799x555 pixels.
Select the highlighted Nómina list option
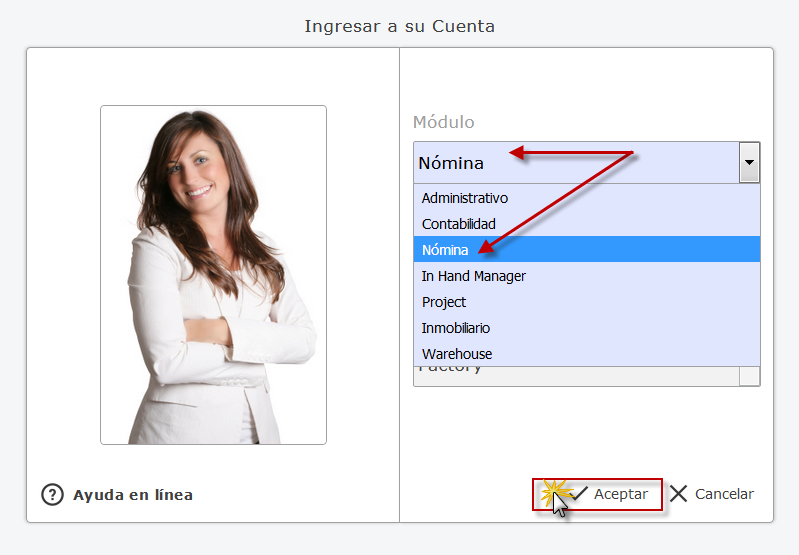click(x=587, y=250)
